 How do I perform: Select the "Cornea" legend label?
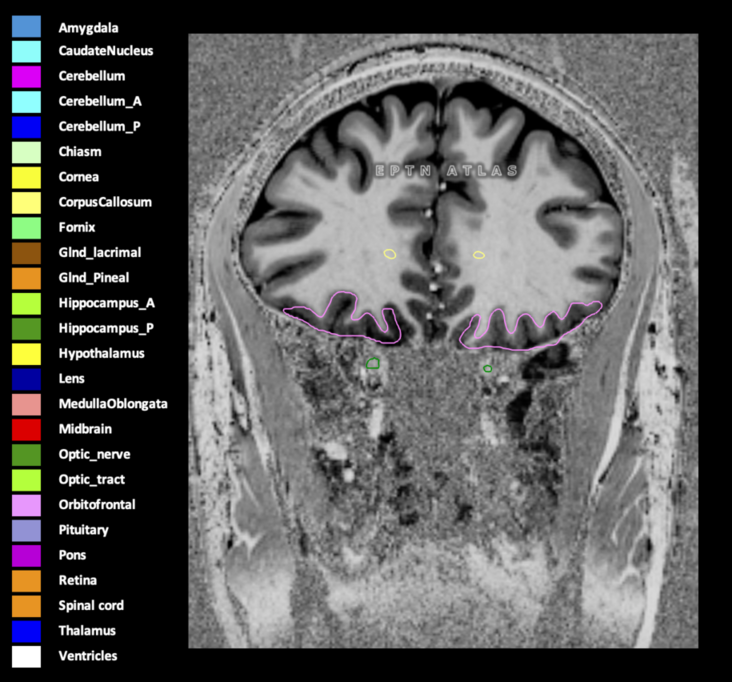(79, 177)
